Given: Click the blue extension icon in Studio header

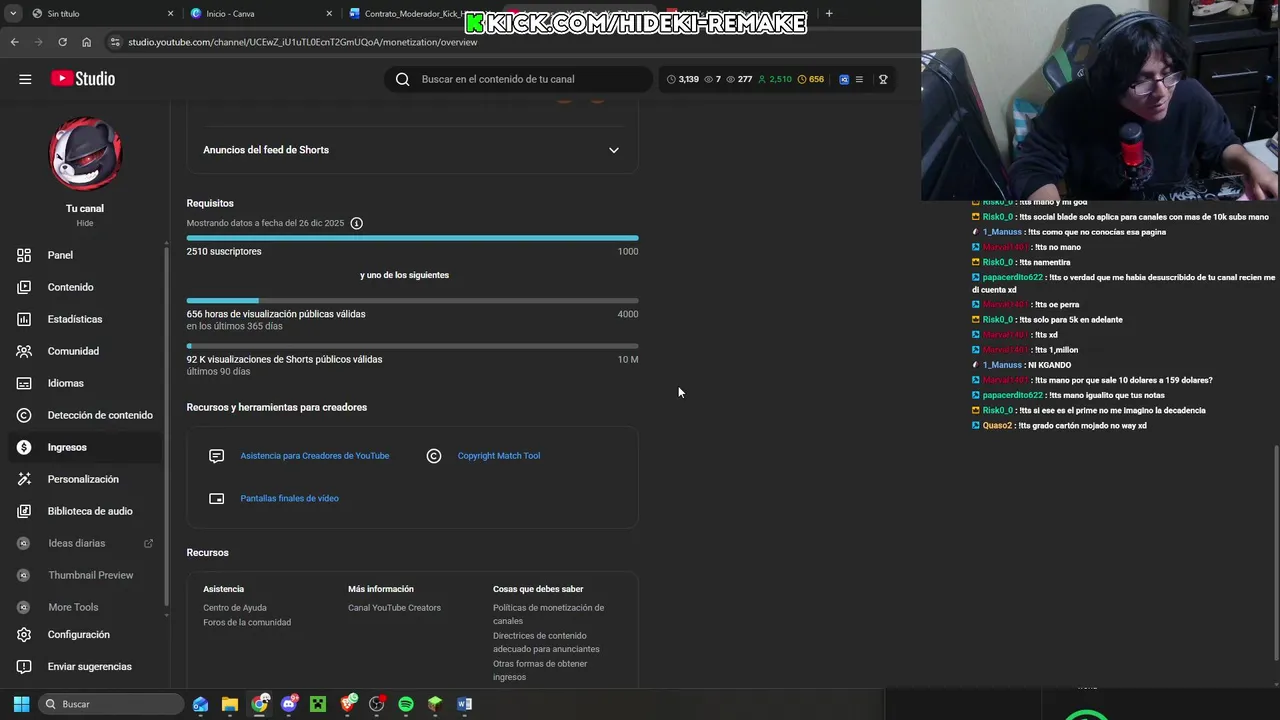Looking at the screenshot, I should tap(844, 79).
